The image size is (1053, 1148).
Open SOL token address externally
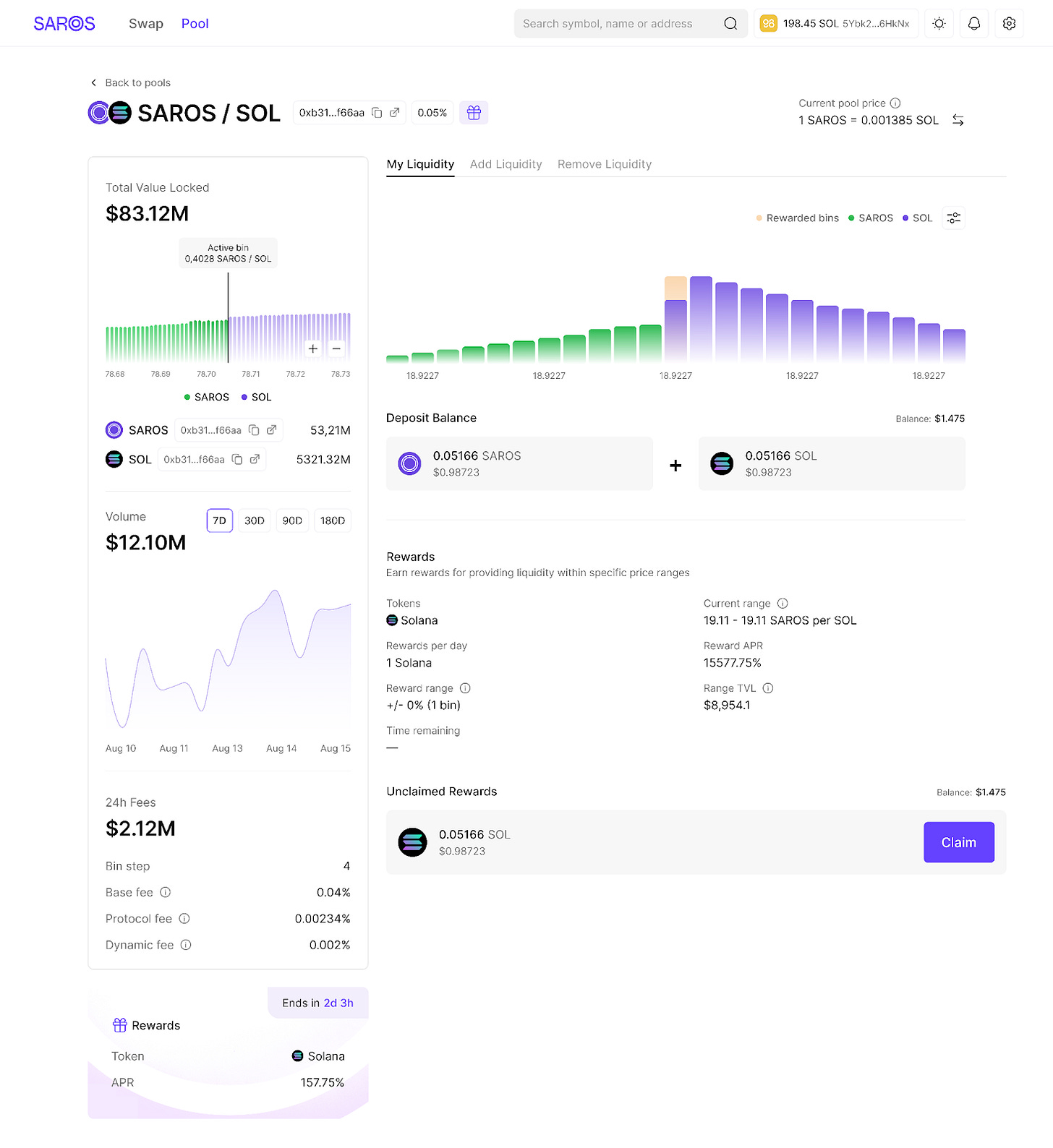coord(255,459)
